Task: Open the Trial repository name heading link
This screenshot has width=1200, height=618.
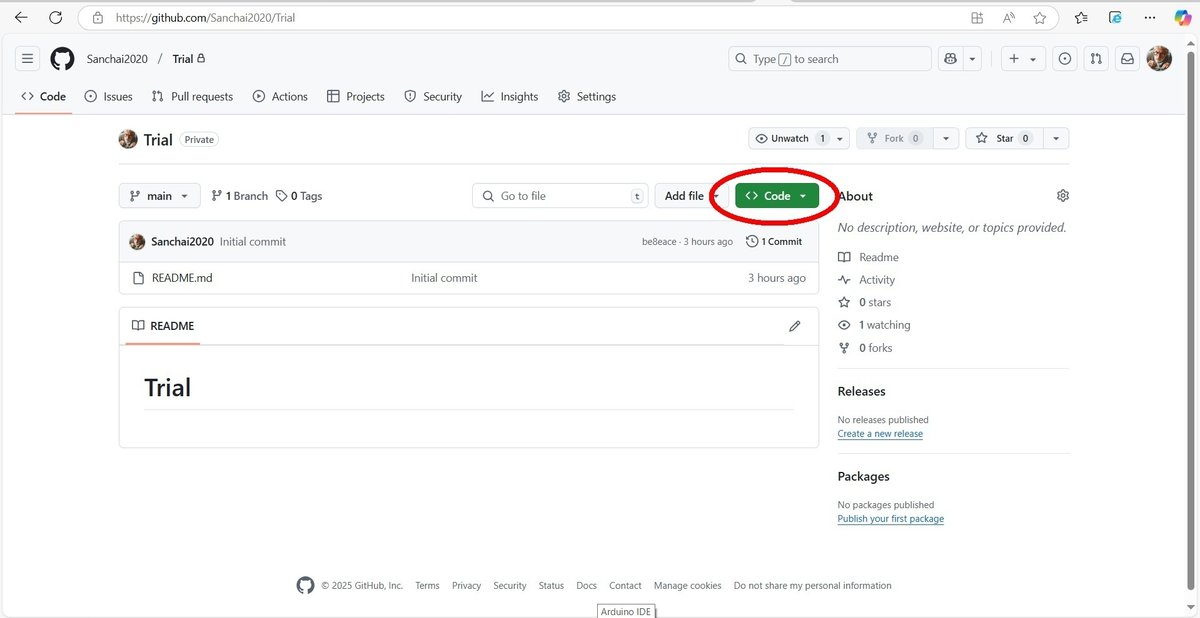Action: [158, 140]
